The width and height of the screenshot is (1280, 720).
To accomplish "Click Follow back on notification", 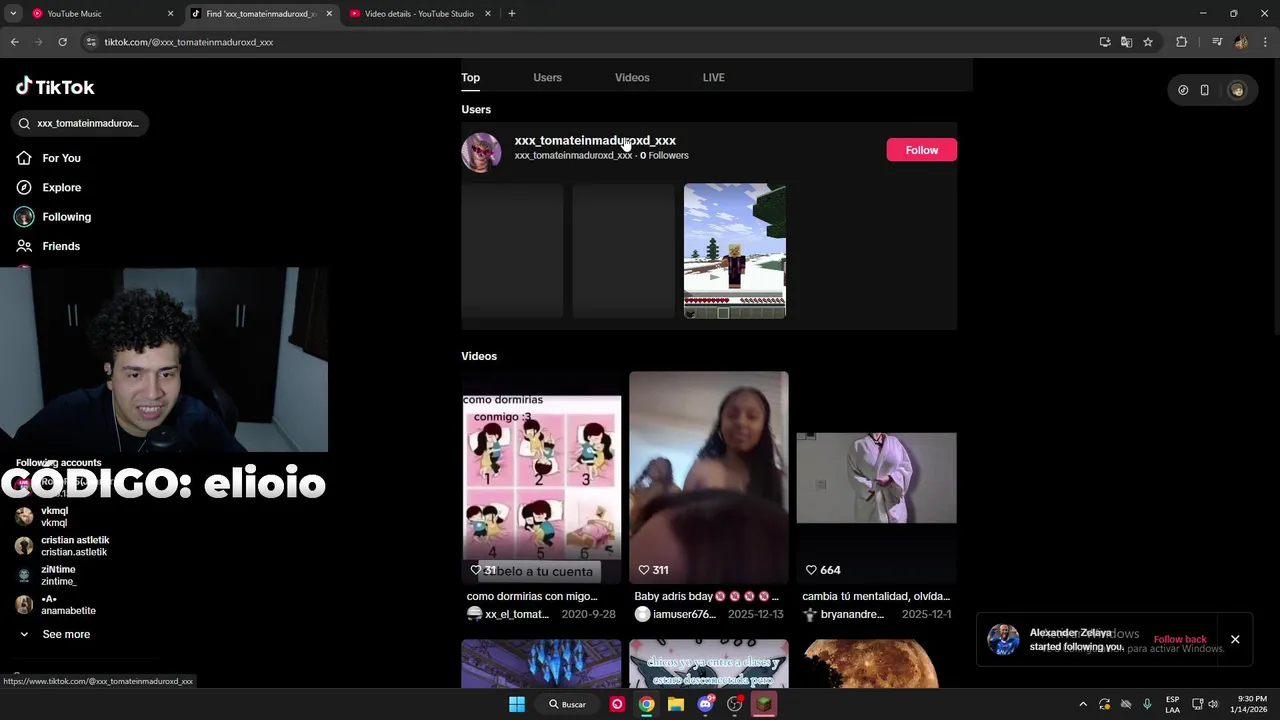I will [x=1180, y=639].
